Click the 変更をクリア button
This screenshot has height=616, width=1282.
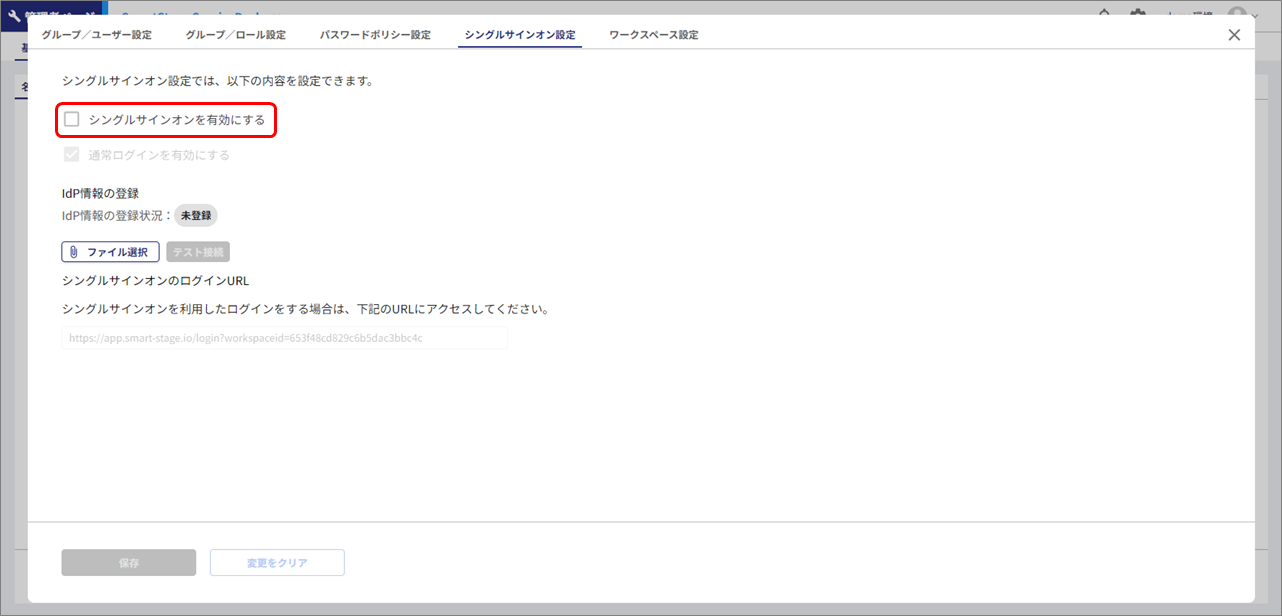(x=277, y=563)
